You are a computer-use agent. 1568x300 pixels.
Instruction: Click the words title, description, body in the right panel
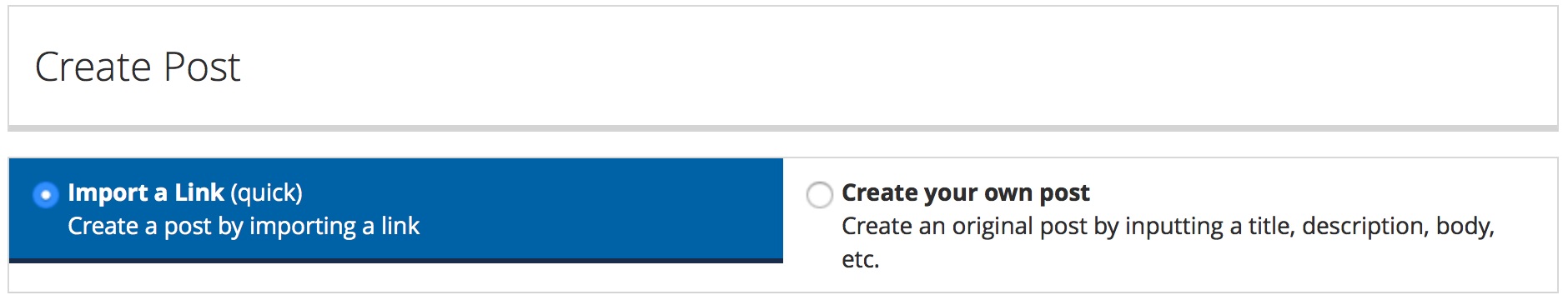(1371, 226)
